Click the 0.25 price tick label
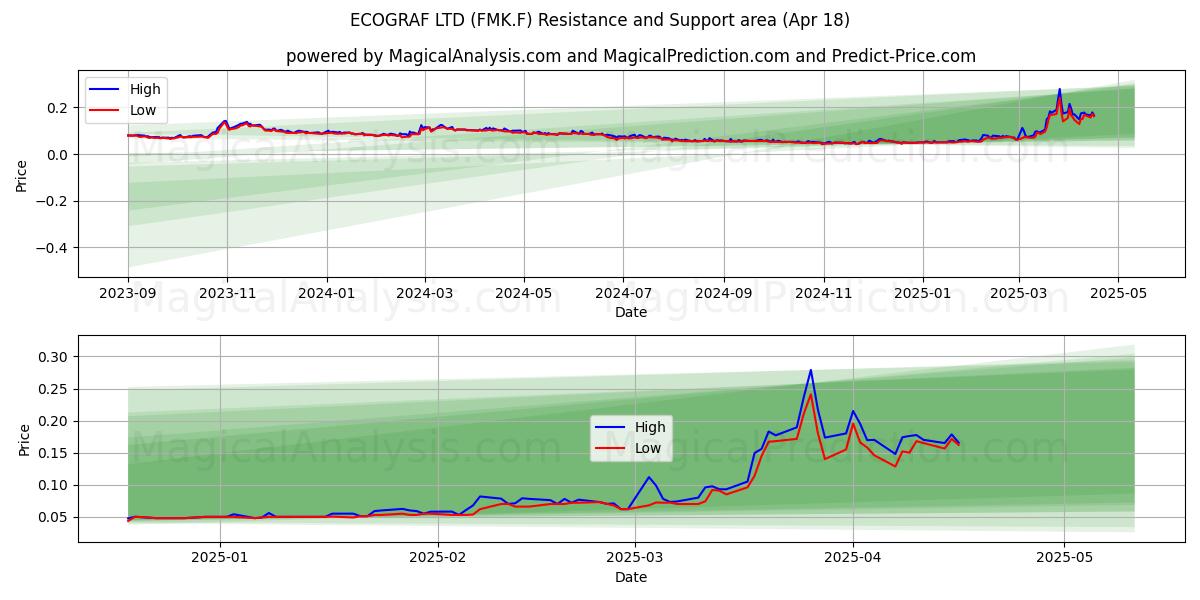 (x=54, y=389)
